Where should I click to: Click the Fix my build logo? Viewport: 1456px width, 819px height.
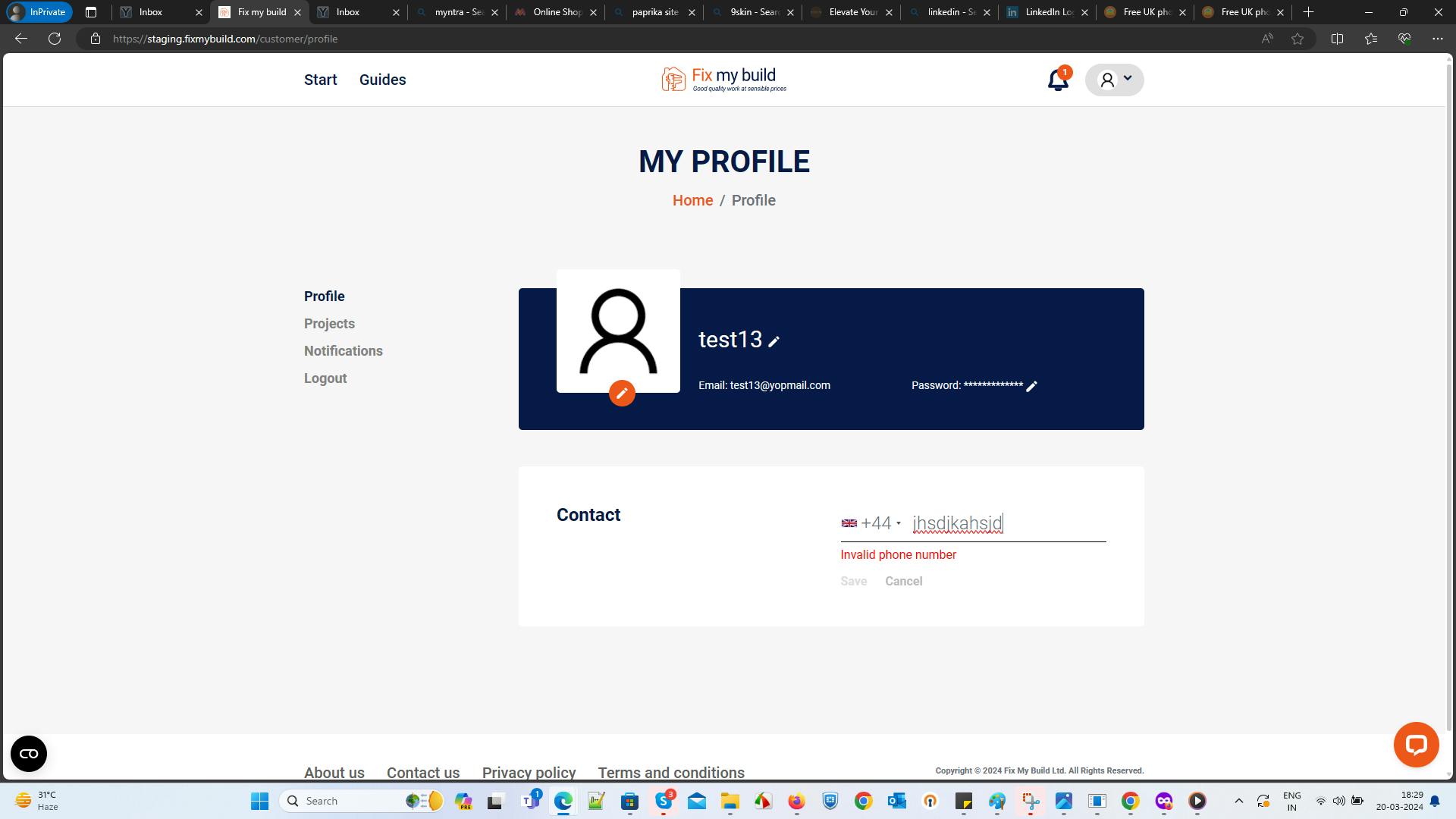[x=723, y=79]
